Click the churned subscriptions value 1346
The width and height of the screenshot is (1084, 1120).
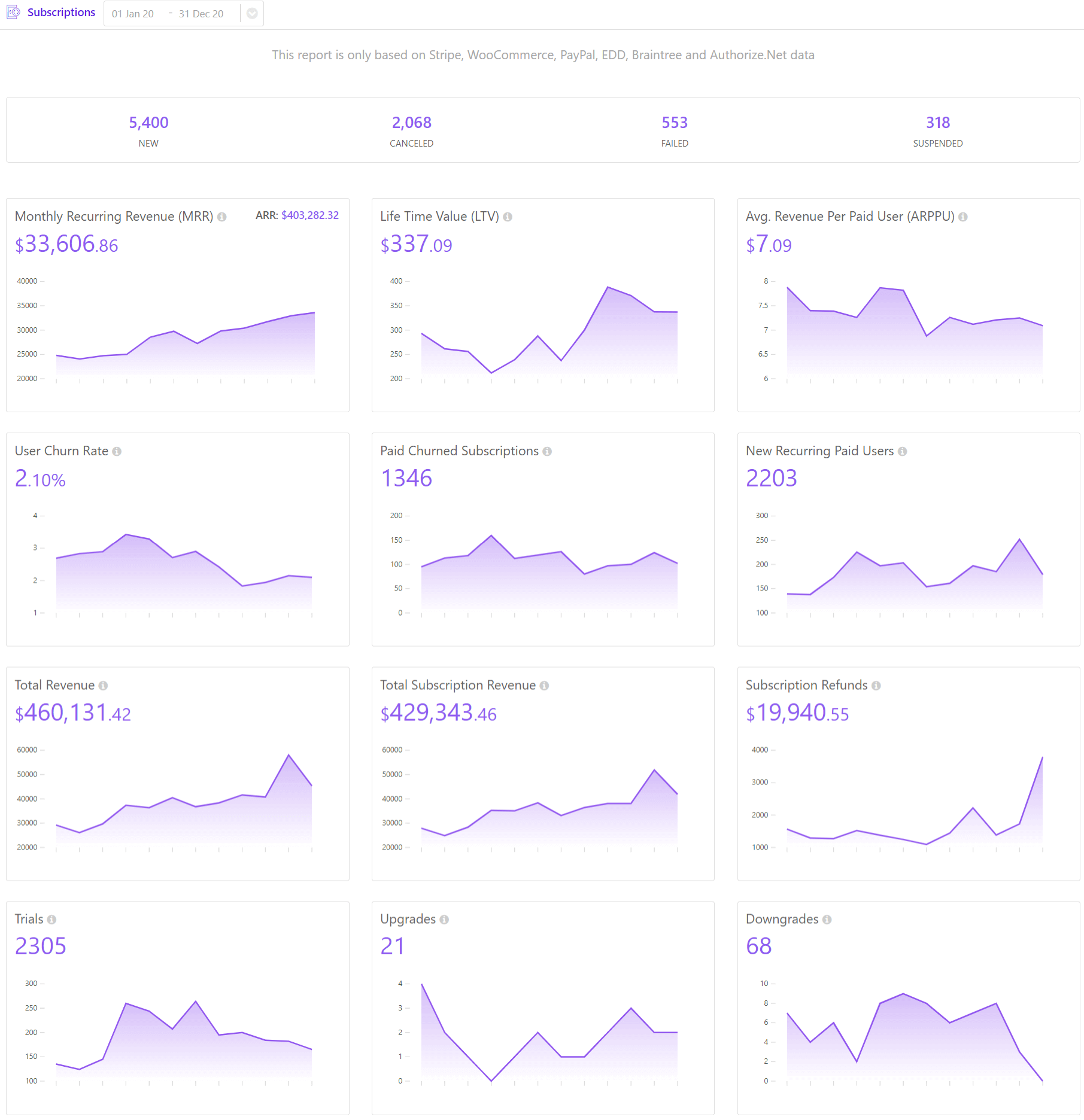(406, 479)
